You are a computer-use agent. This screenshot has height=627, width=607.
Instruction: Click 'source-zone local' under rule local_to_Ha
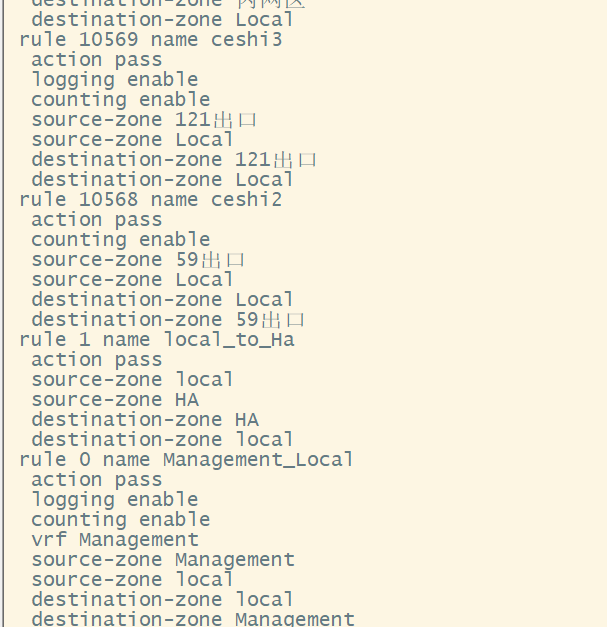click(x=133, y=380)
